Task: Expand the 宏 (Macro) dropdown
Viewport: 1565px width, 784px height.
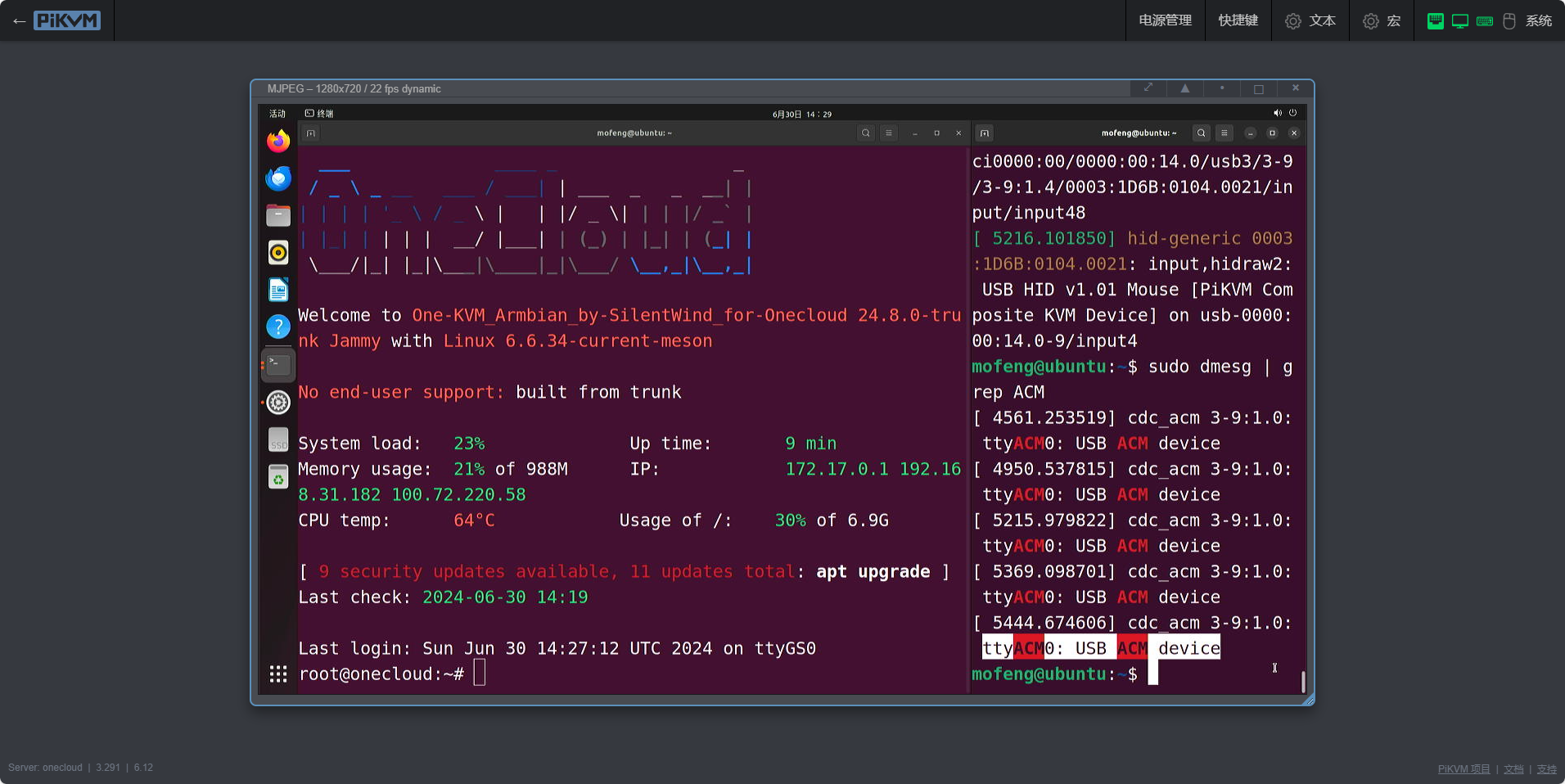Action: coord(1382,20)
